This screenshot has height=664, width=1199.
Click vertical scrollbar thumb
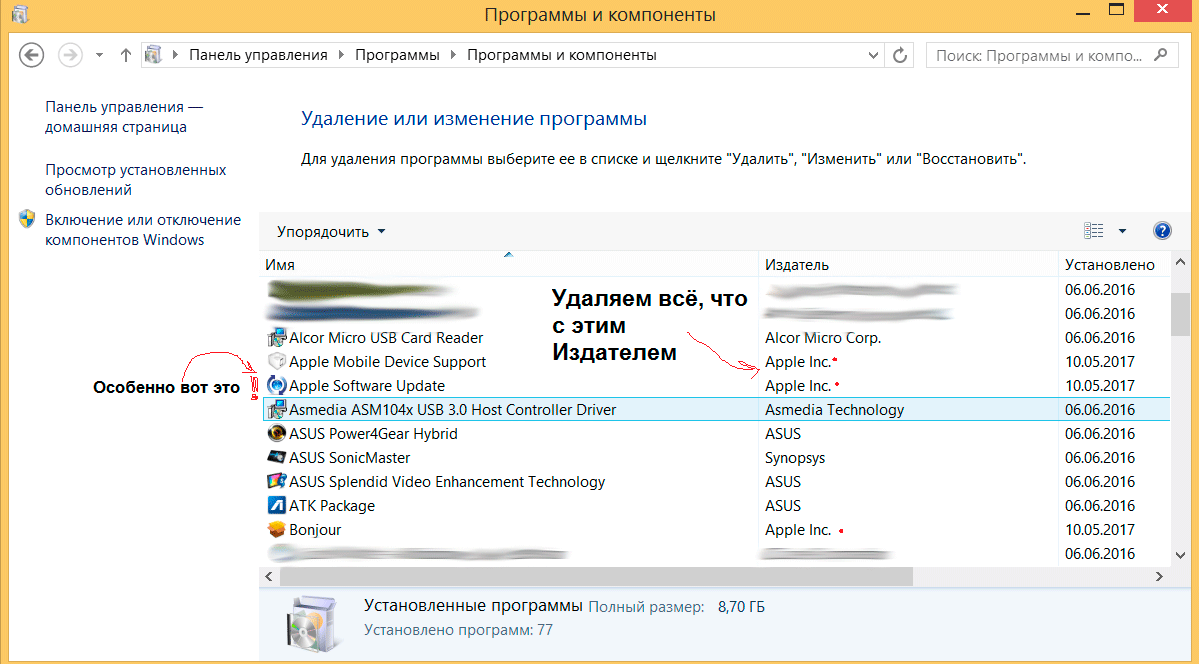click(1181, 314)
